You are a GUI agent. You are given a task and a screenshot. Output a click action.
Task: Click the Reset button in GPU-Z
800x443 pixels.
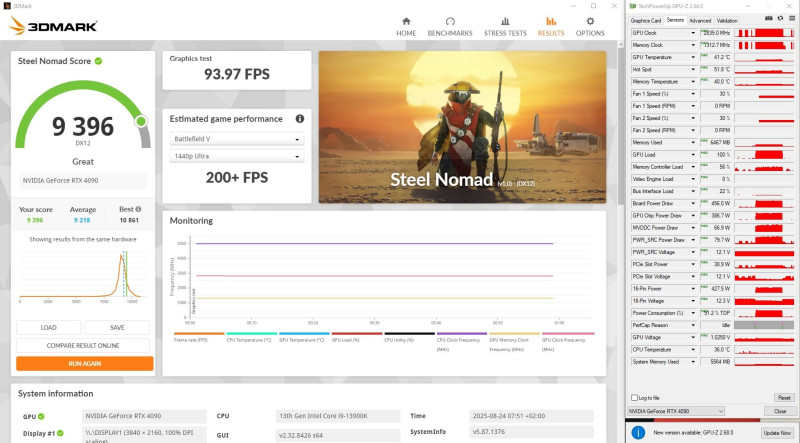784,398
